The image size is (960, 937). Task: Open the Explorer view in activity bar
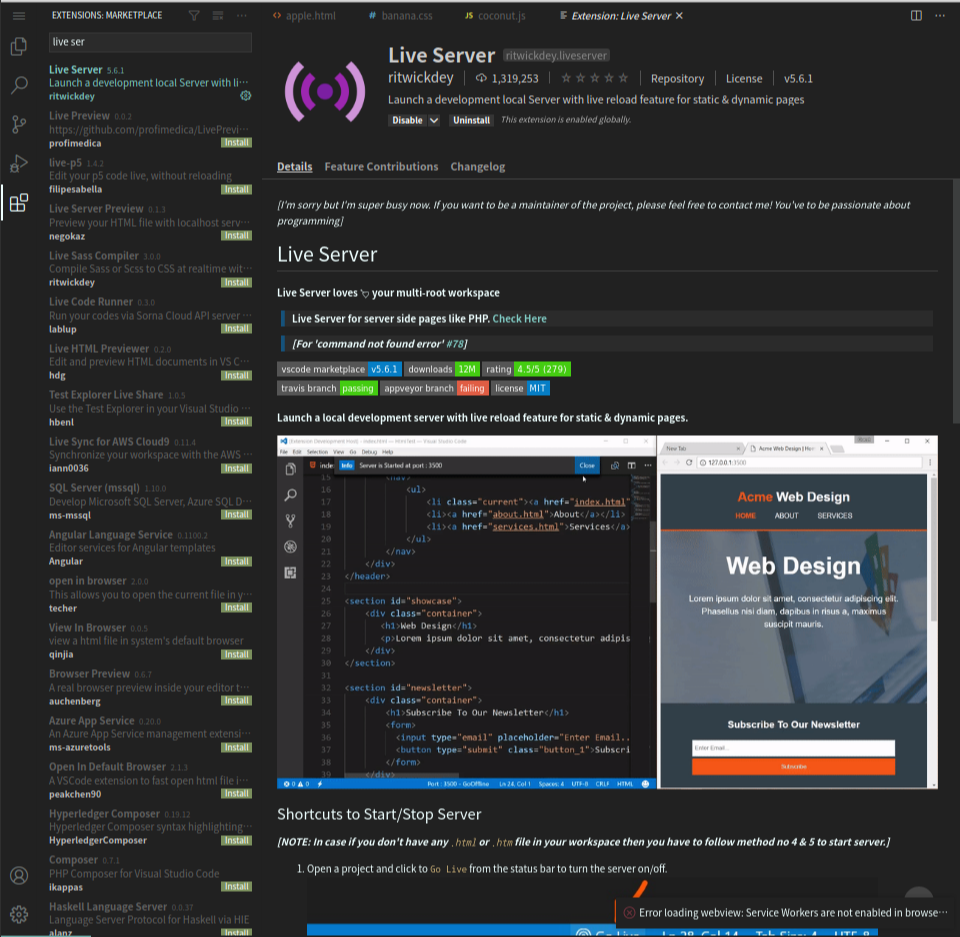pos(19,47)
